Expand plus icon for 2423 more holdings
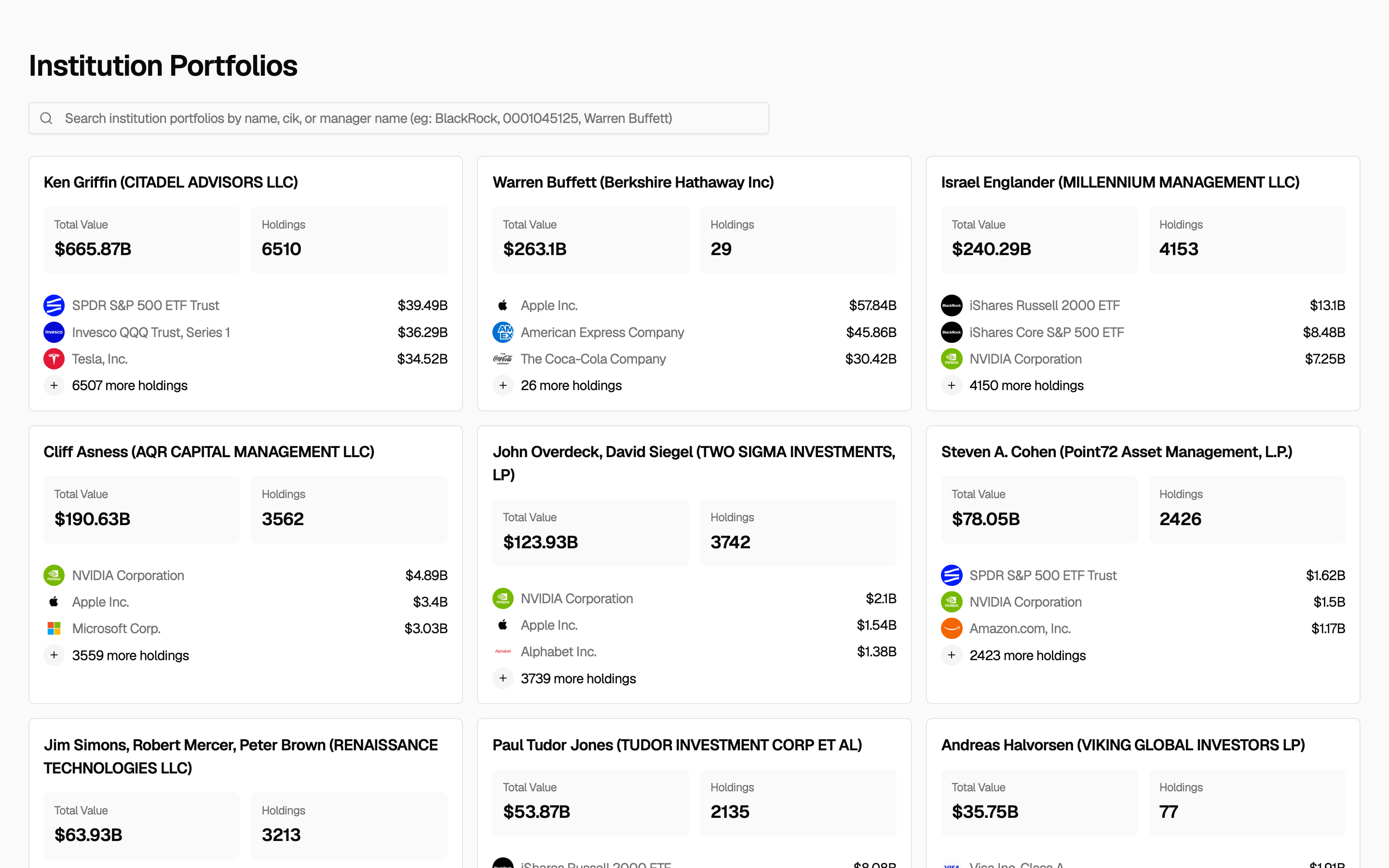This screenshot has width=1389, height=868. 952,656
